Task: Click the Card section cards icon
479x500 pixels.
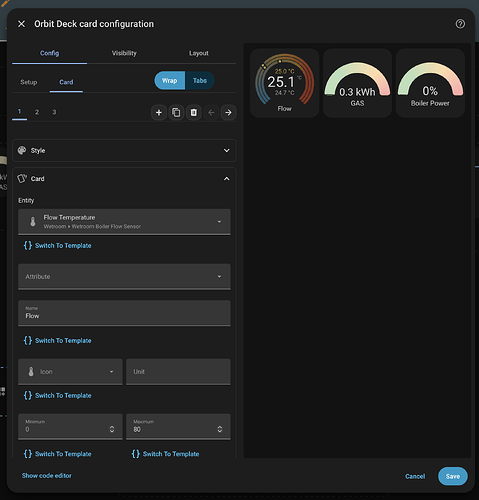Action: [22, 179]
